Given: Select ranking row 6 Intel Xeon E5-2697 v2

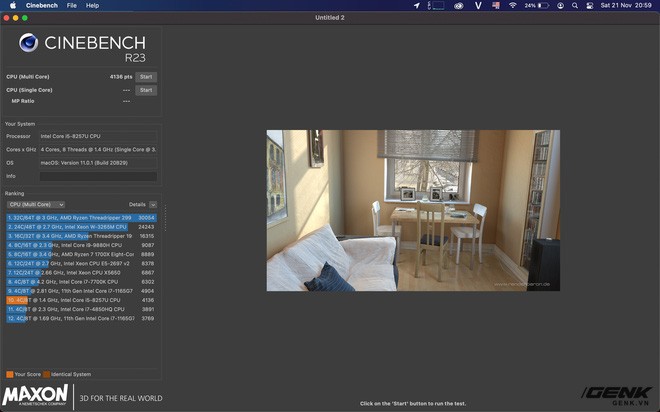Looking at the screenshot, I should click(82, 263).
